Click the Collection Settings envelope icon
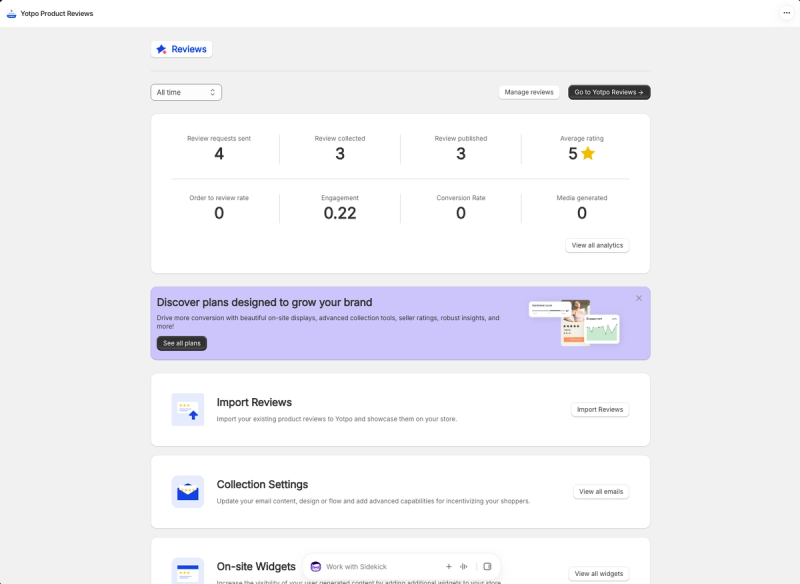The width and height of the screenshot is (800, 584). [188, 492]
